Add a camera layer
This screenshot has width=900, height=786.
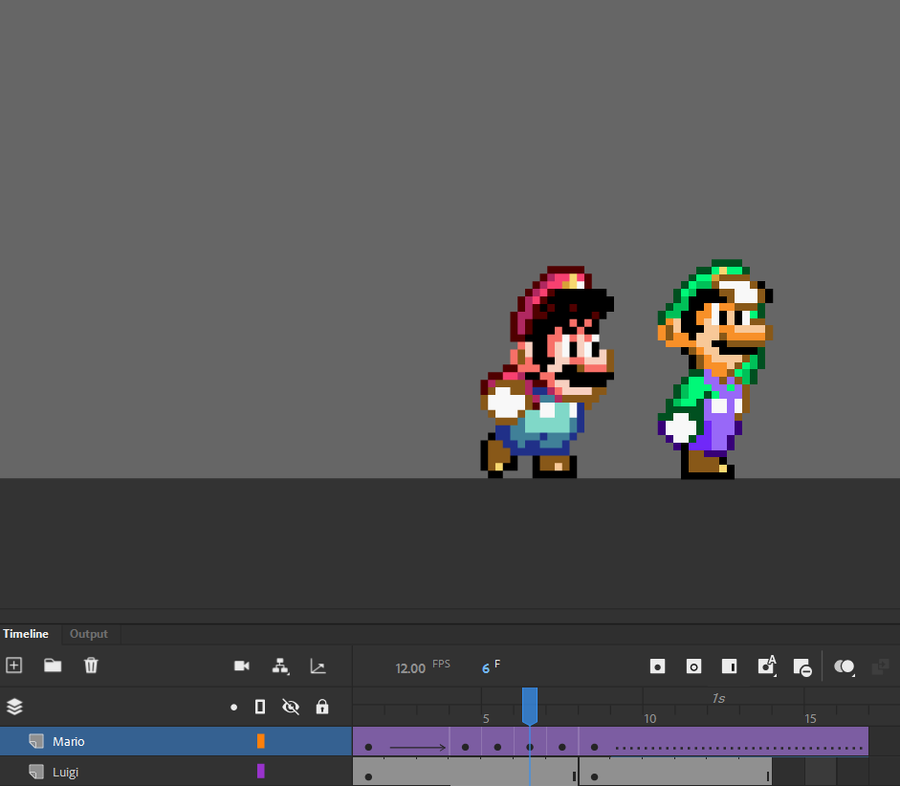[241, 666]
